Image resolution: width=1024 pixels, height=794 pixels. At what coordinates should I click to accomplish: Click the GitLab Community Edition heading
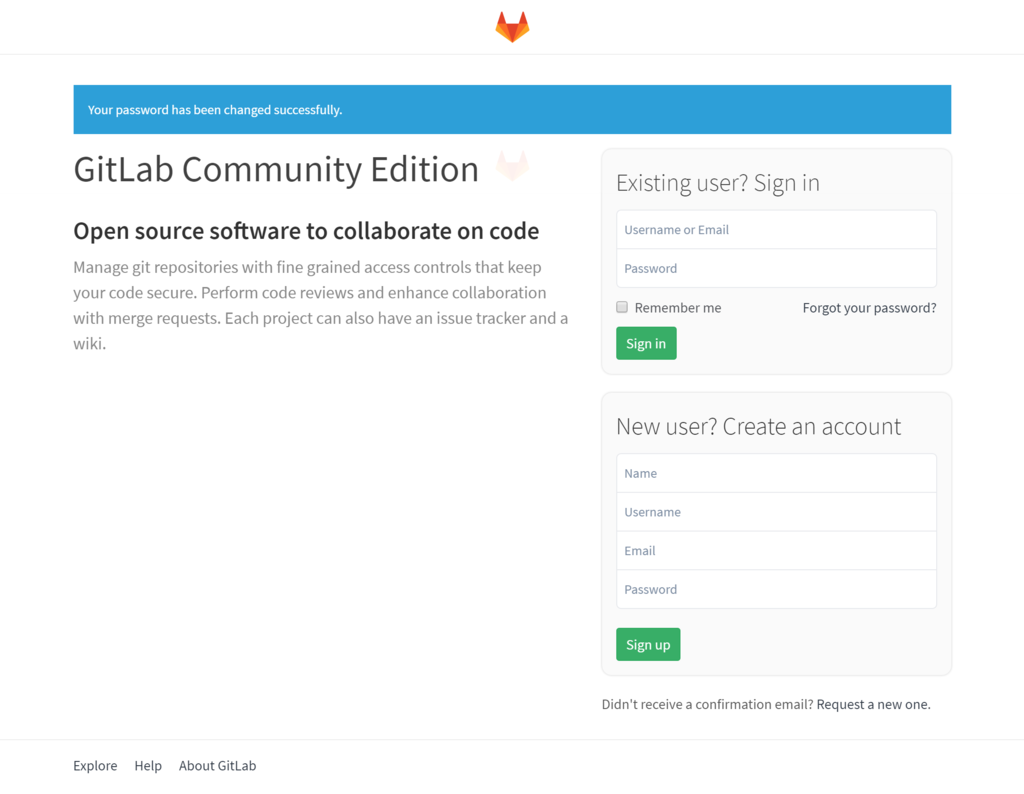click(276, 169)
